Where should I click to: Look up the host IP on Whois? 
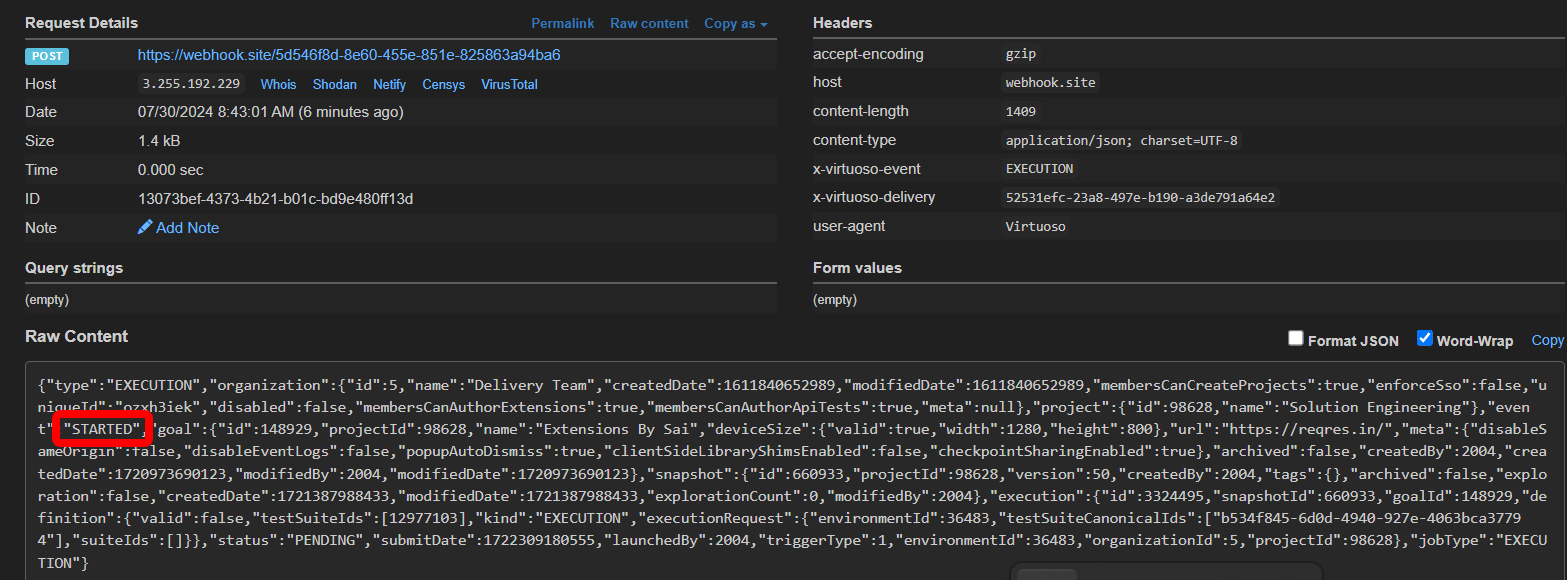point(279,85)
